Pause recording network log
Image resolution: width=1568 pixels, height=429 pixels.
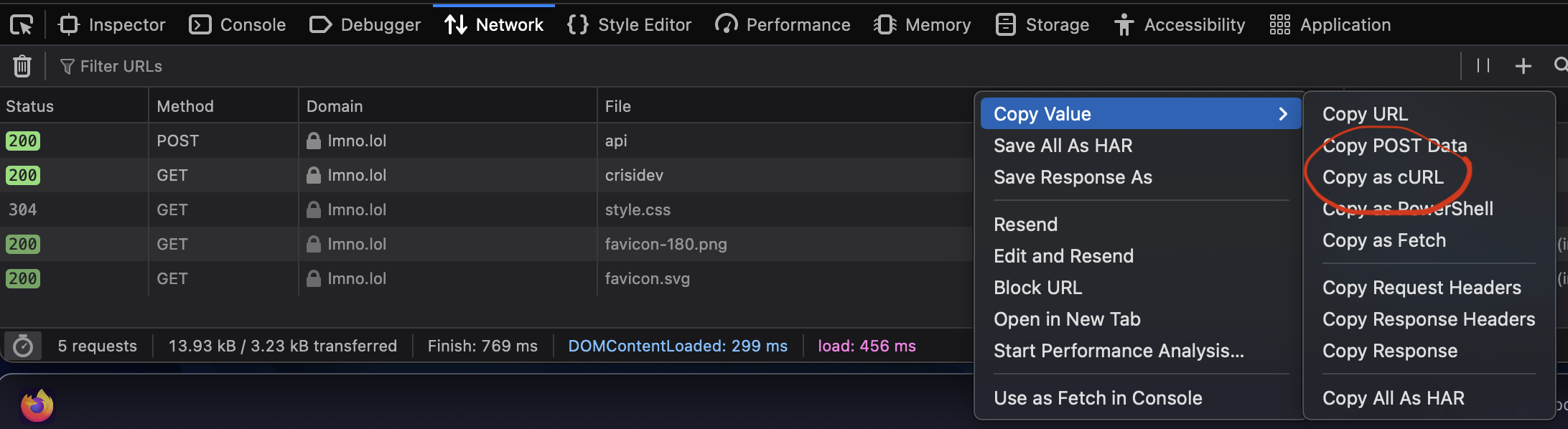pyautogui.click(x=1483, y=66)
